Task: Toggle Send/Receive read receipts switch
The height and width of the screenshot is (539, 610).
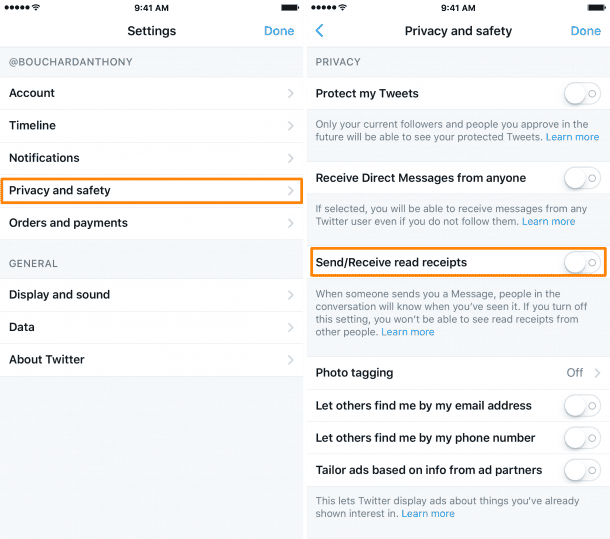Action: point(582,262)
